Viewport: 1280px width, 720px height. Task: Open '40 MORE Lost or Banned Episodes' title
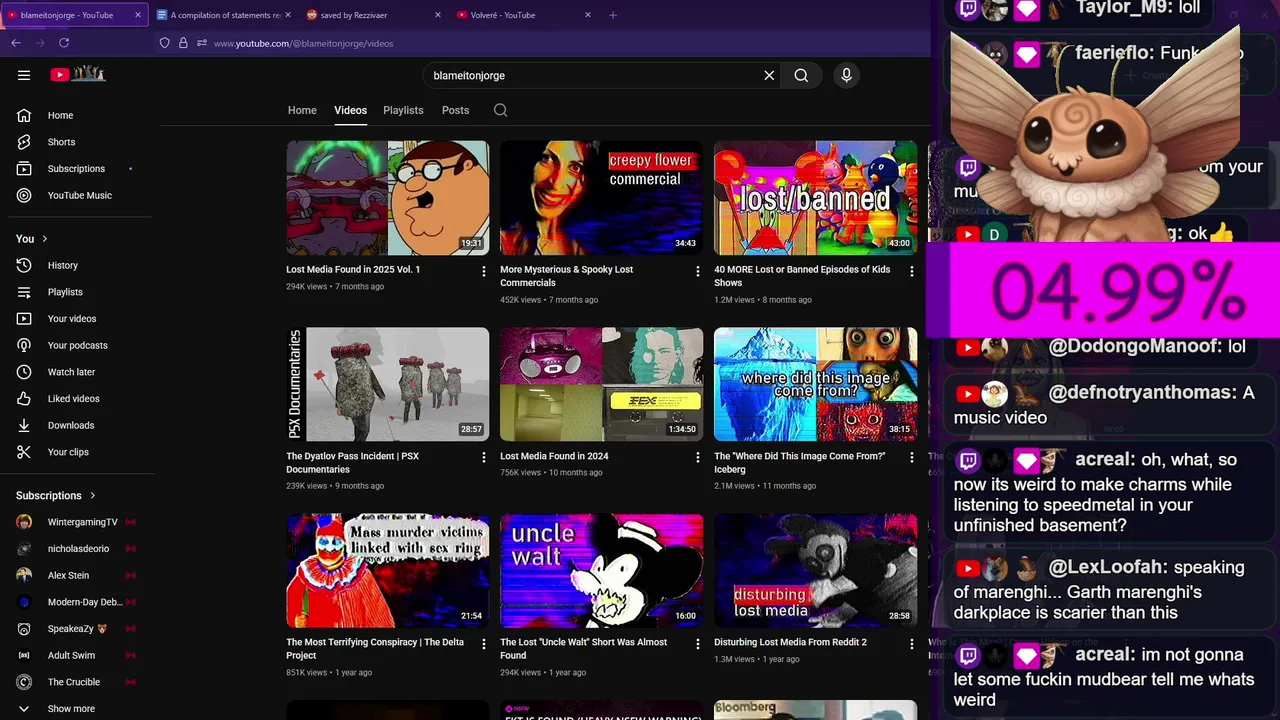pyautogui.click(x=802, y=275)
